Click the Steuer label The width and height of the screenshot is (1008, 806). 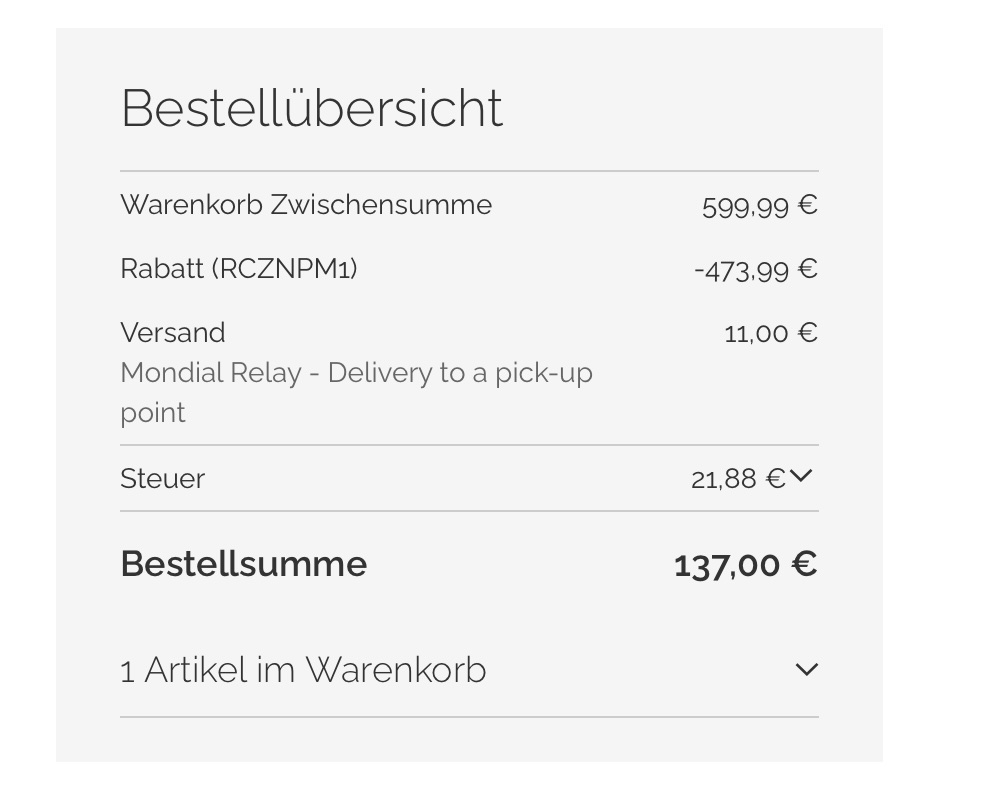coord(162,478)
